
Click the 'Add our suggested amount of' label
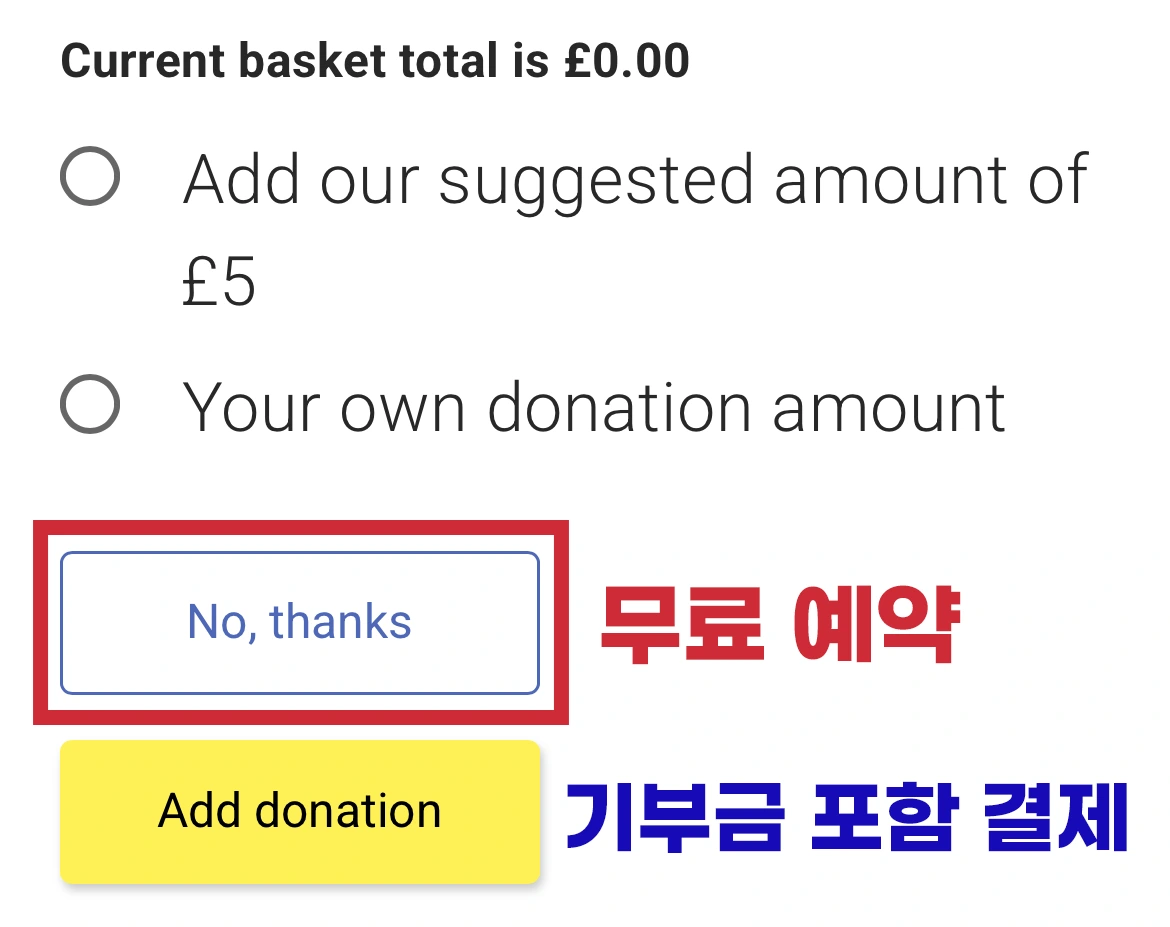(634, 180)
